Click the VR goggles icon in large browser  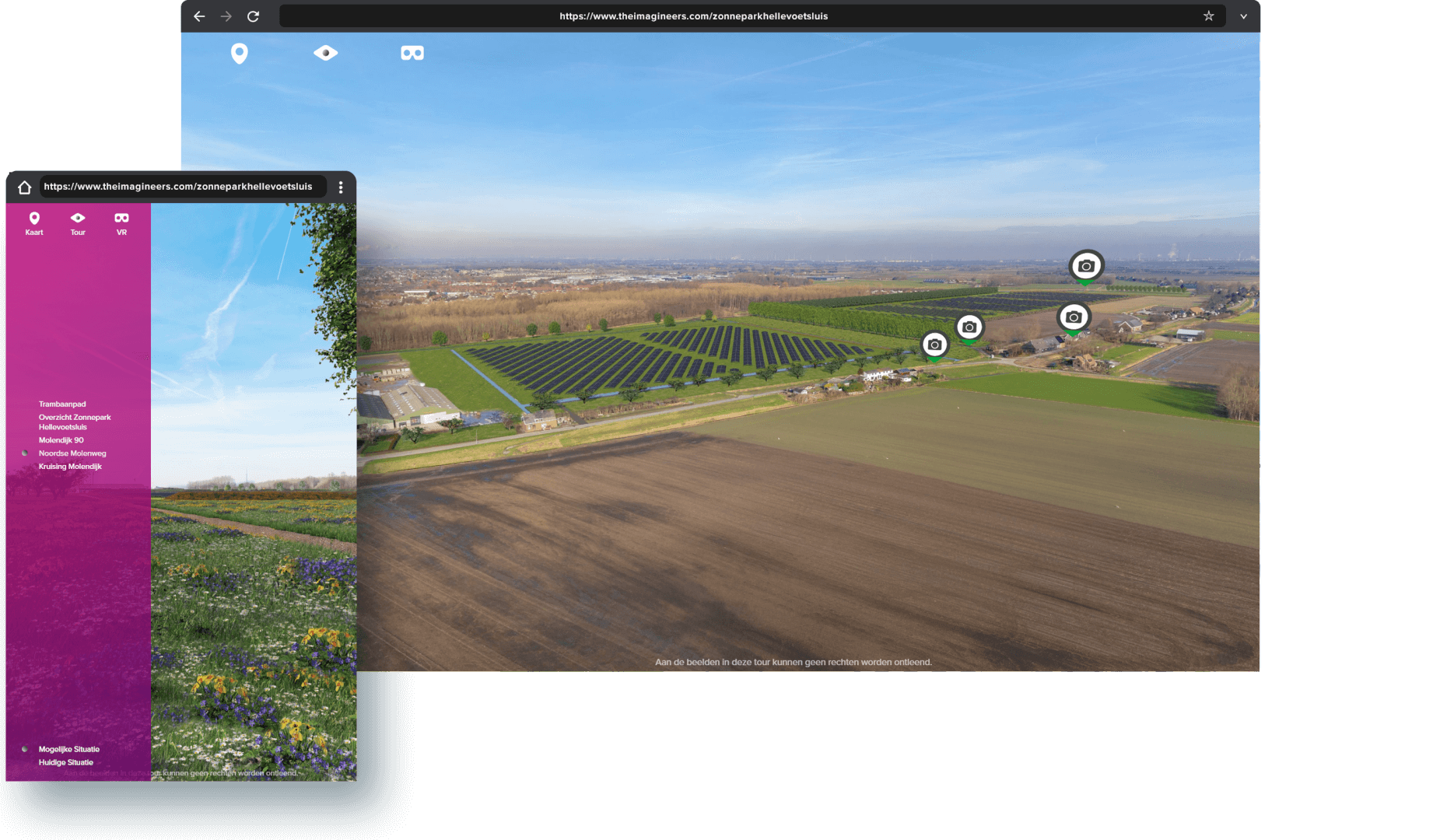(412, 53)
